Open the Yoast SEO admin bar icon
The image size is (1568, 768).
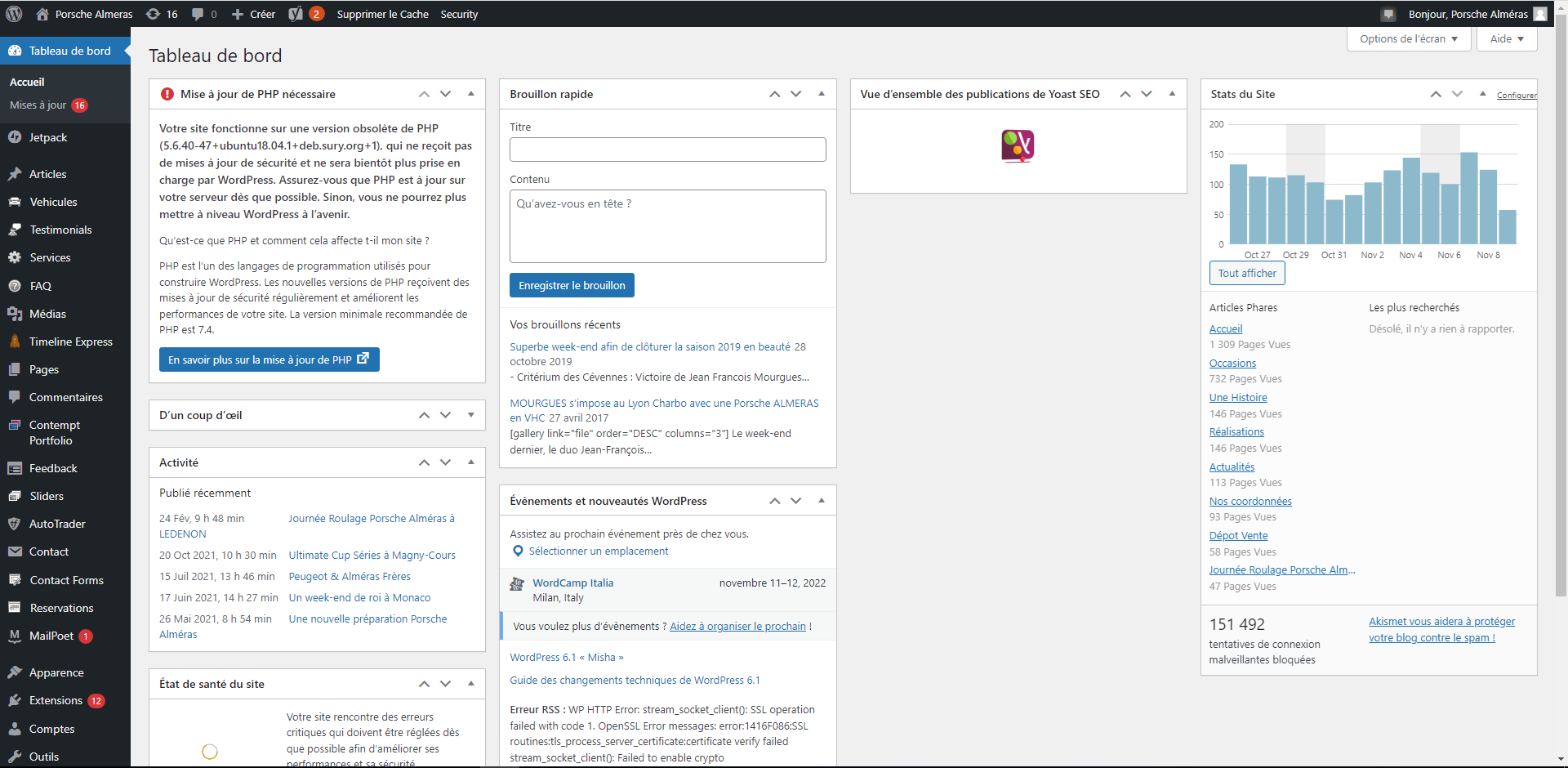(296, 14)
